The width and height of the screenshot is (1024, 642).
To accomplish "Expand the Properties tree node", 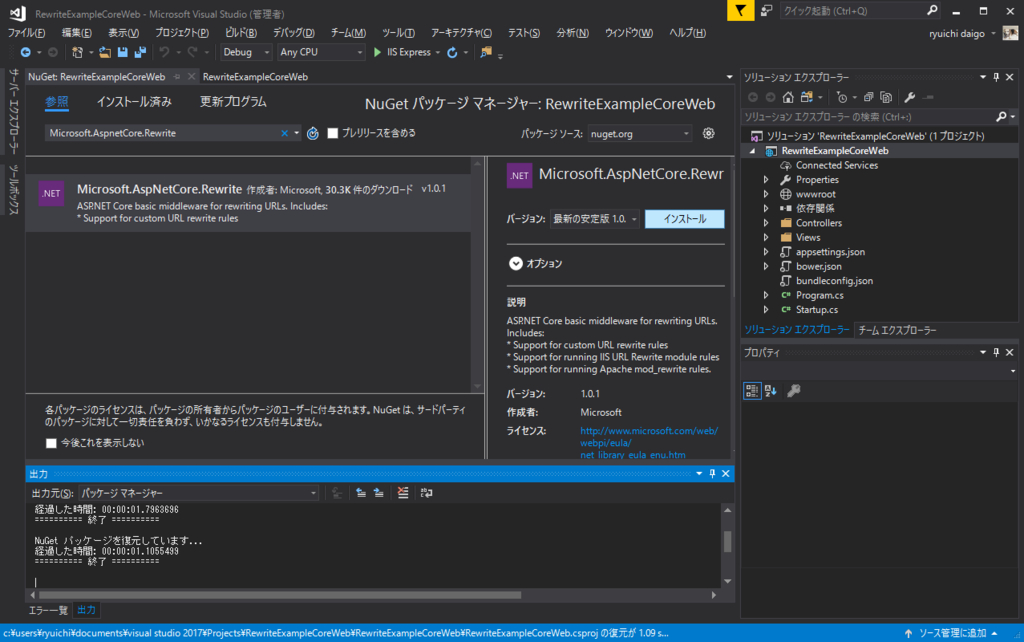I will click(x=766, y=180).
